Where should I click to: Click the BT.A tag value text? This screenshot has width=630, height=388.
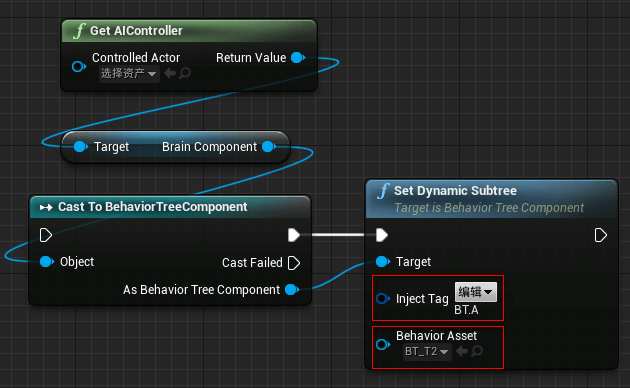(x=466, y=310)
